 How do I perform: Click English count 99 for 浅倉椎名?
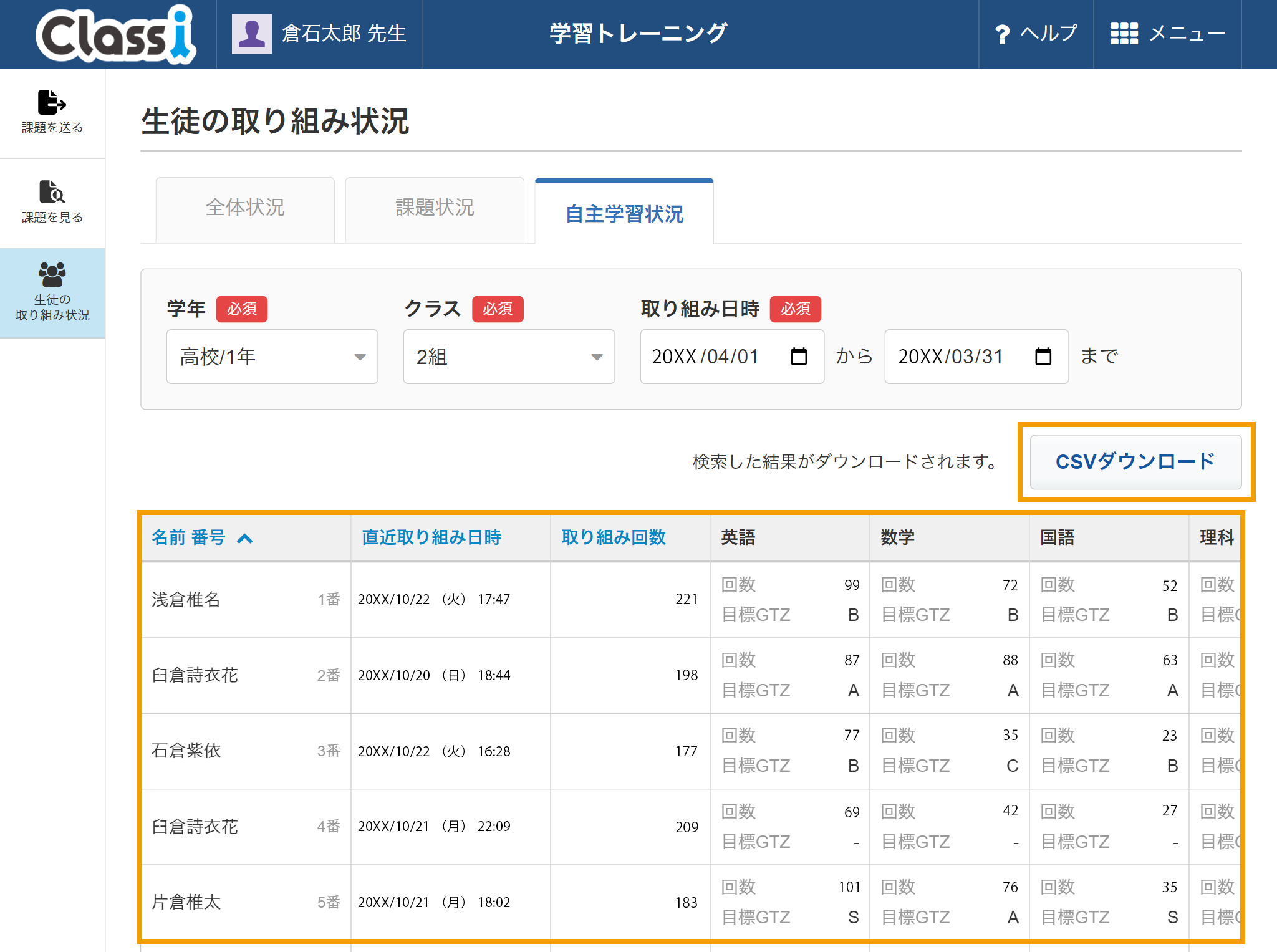click(x=852, y=585)
